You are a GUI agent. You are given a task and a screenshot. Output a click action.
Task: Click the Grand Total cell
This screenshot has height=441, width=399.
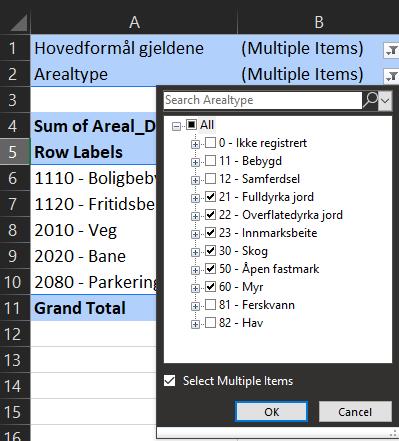(x=93, y=308)
